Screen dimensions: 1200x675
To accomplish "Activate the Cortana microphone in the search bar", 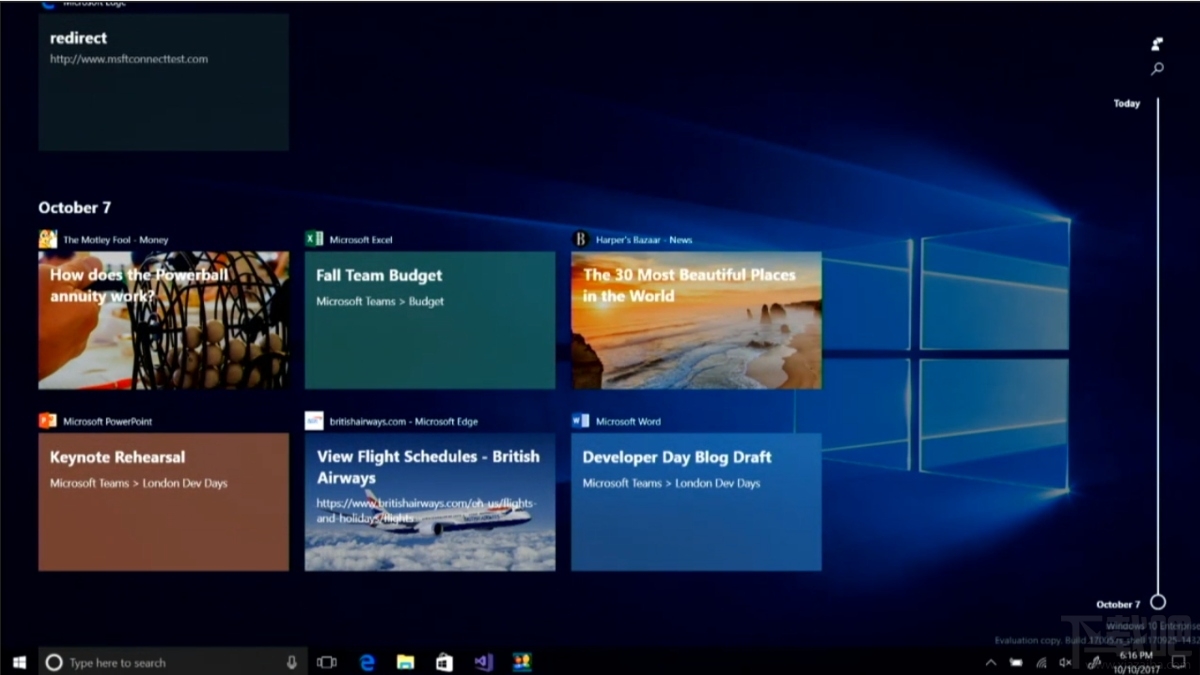I will tap(291, 661).
